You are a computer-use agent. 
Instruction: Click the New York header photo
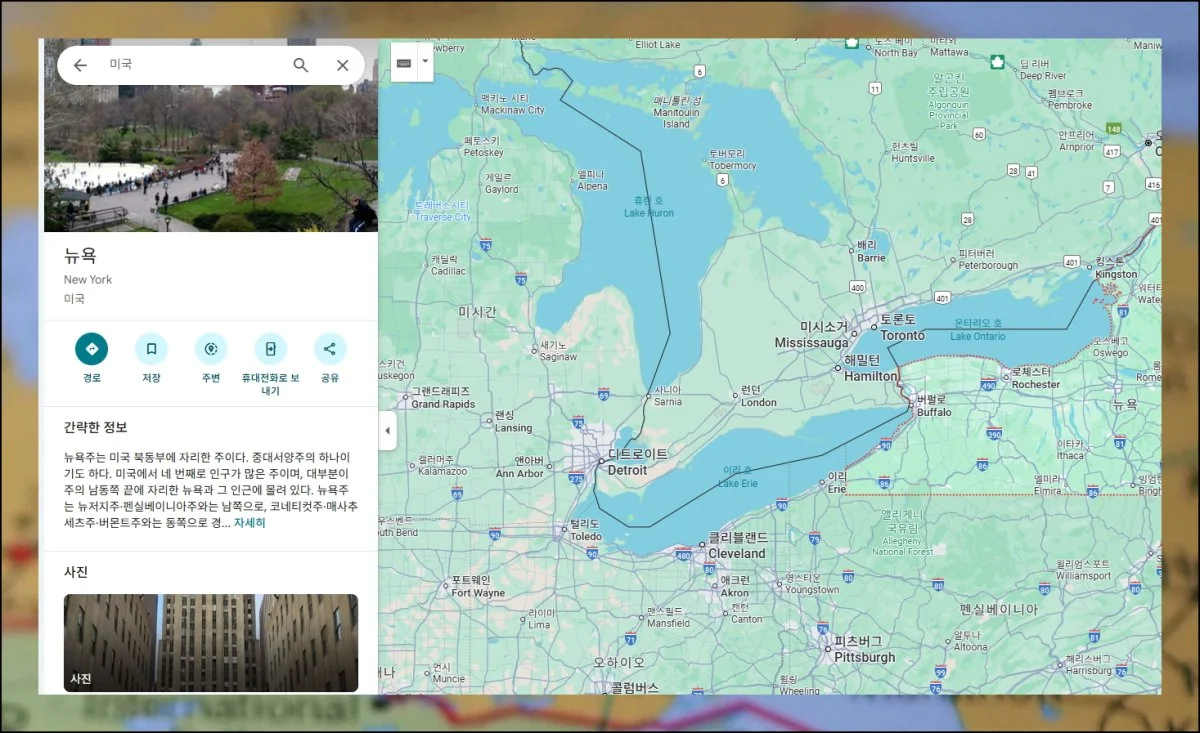[x=211, y=150]
